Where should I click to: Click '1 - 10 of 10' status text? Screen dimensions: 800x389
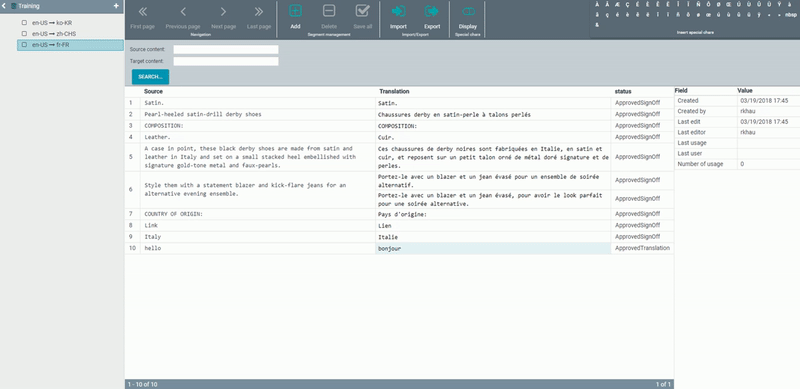tap(142, 384)
